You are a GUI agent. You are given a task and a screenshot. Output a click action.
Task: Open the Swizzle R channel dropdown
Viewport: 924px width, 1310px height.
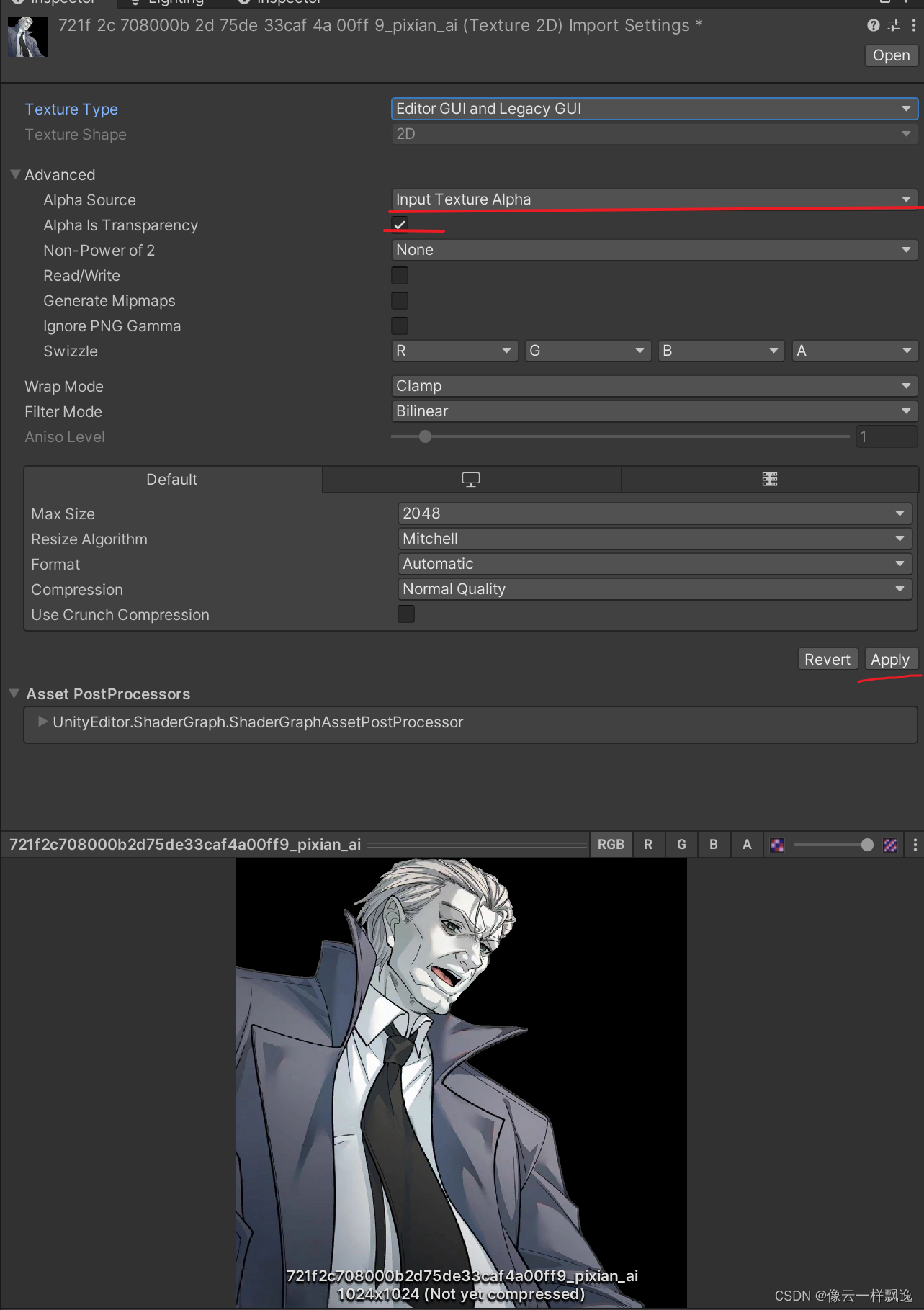[454, 351]
